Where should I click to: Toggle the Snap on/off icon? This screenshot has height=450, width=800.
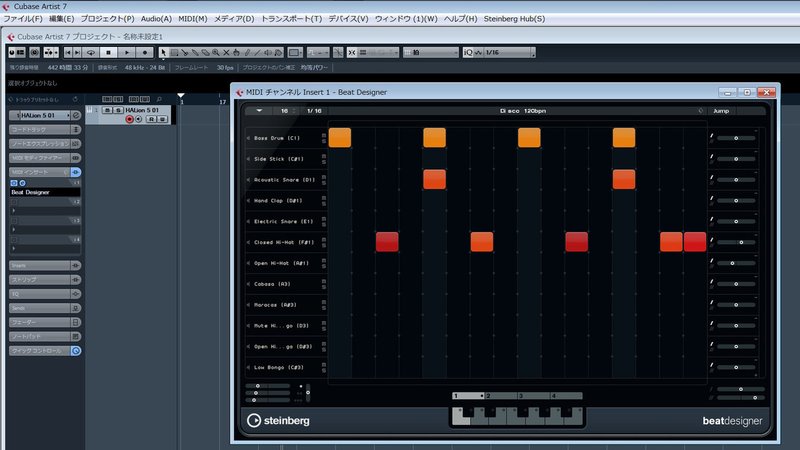click(352, 53)
